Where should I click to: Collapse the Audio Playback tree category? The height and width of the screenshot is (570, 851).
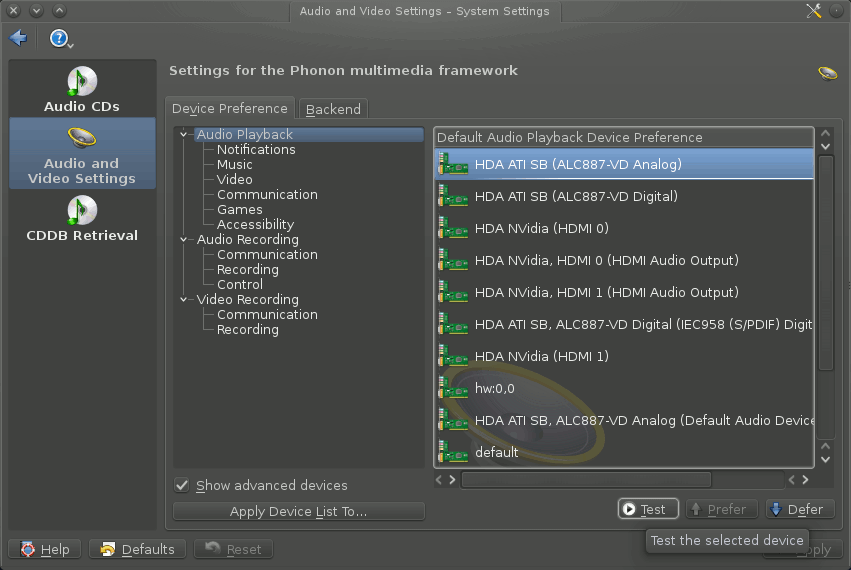pyautogui.click(x=184, y=134)
